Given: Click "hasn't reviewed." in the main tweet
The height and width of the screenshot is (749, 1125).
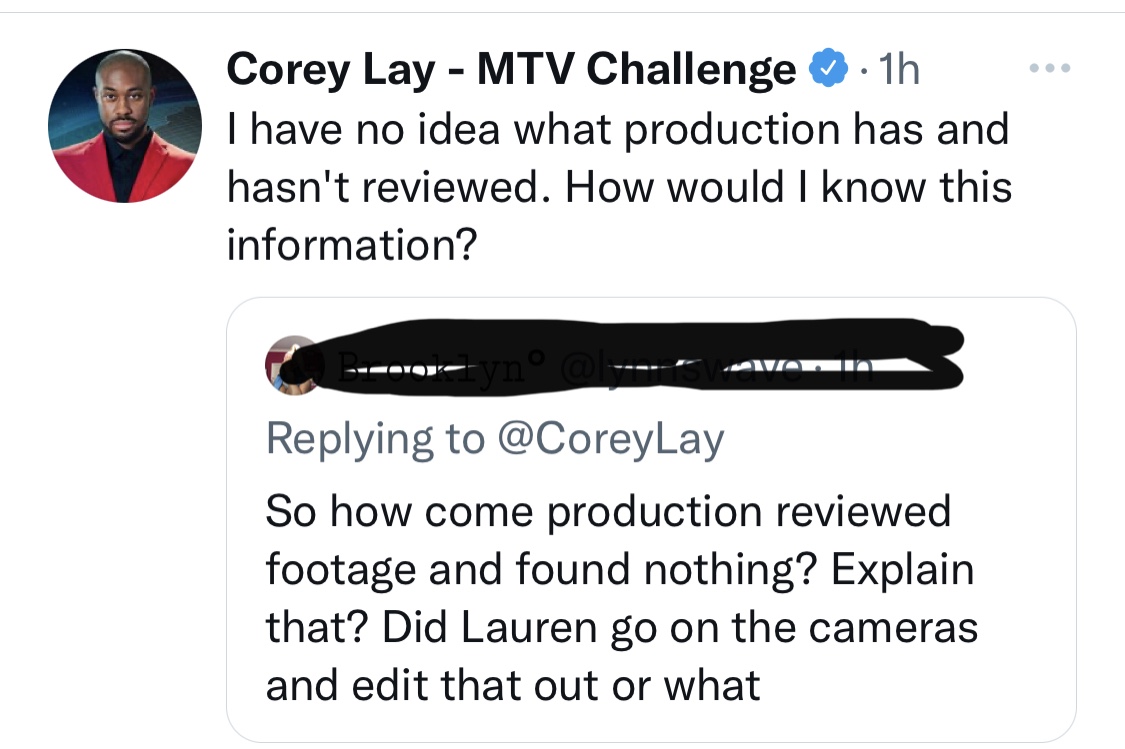Looking at the screenshot, I should [x=385, y=187].
